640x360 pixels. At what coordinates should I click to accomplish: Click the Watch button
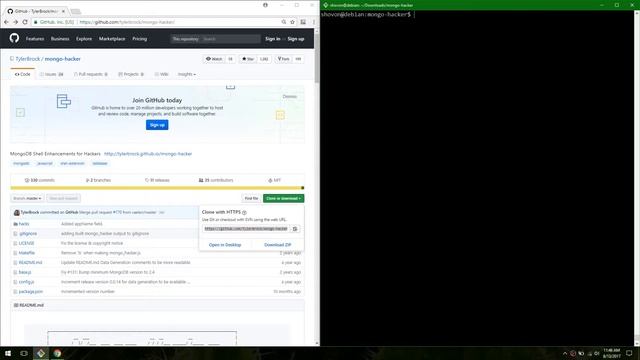click(x=214, y=59)
